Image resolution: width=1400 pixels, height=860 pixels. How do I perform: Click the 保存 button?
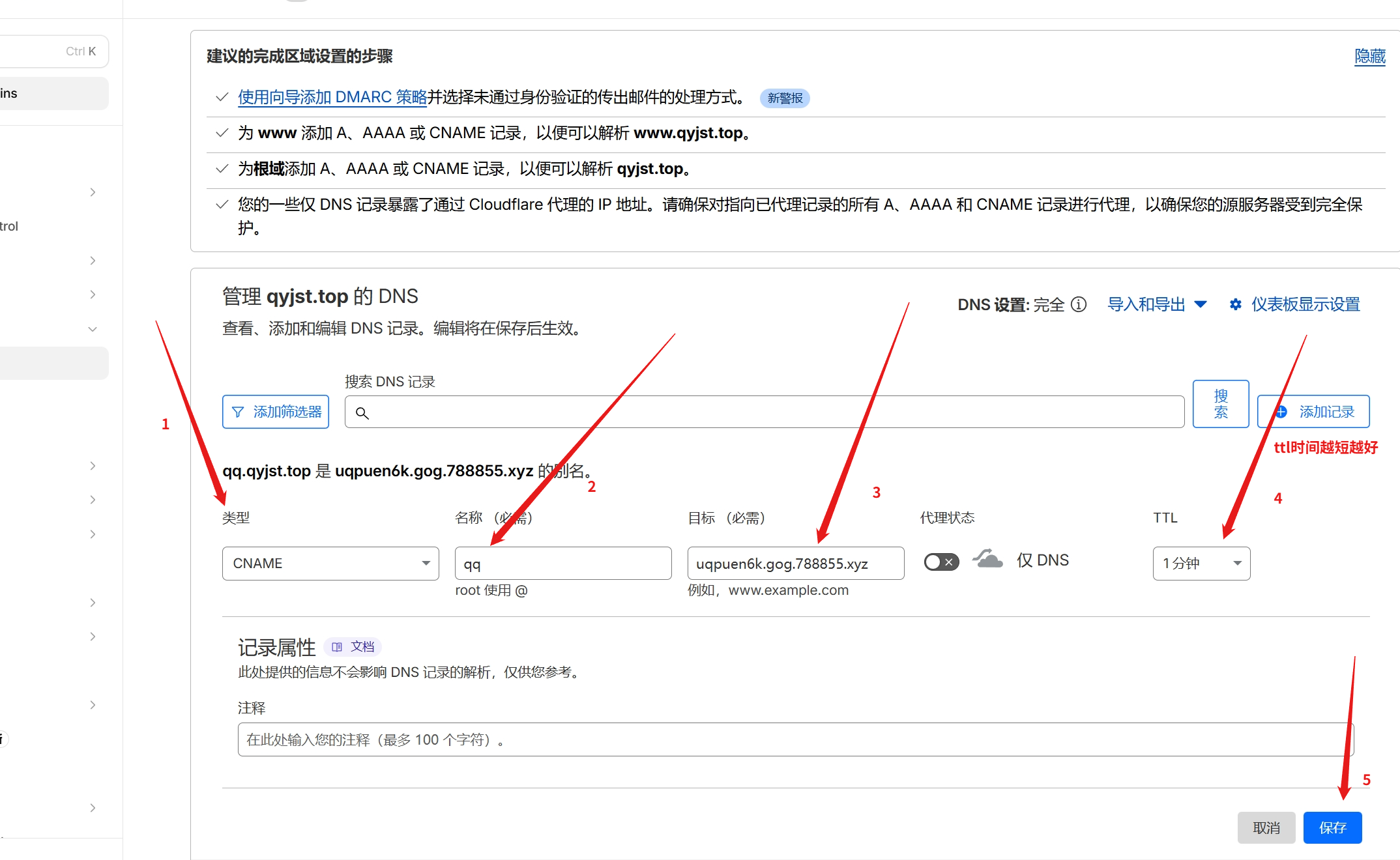[x=1332, y=828]
